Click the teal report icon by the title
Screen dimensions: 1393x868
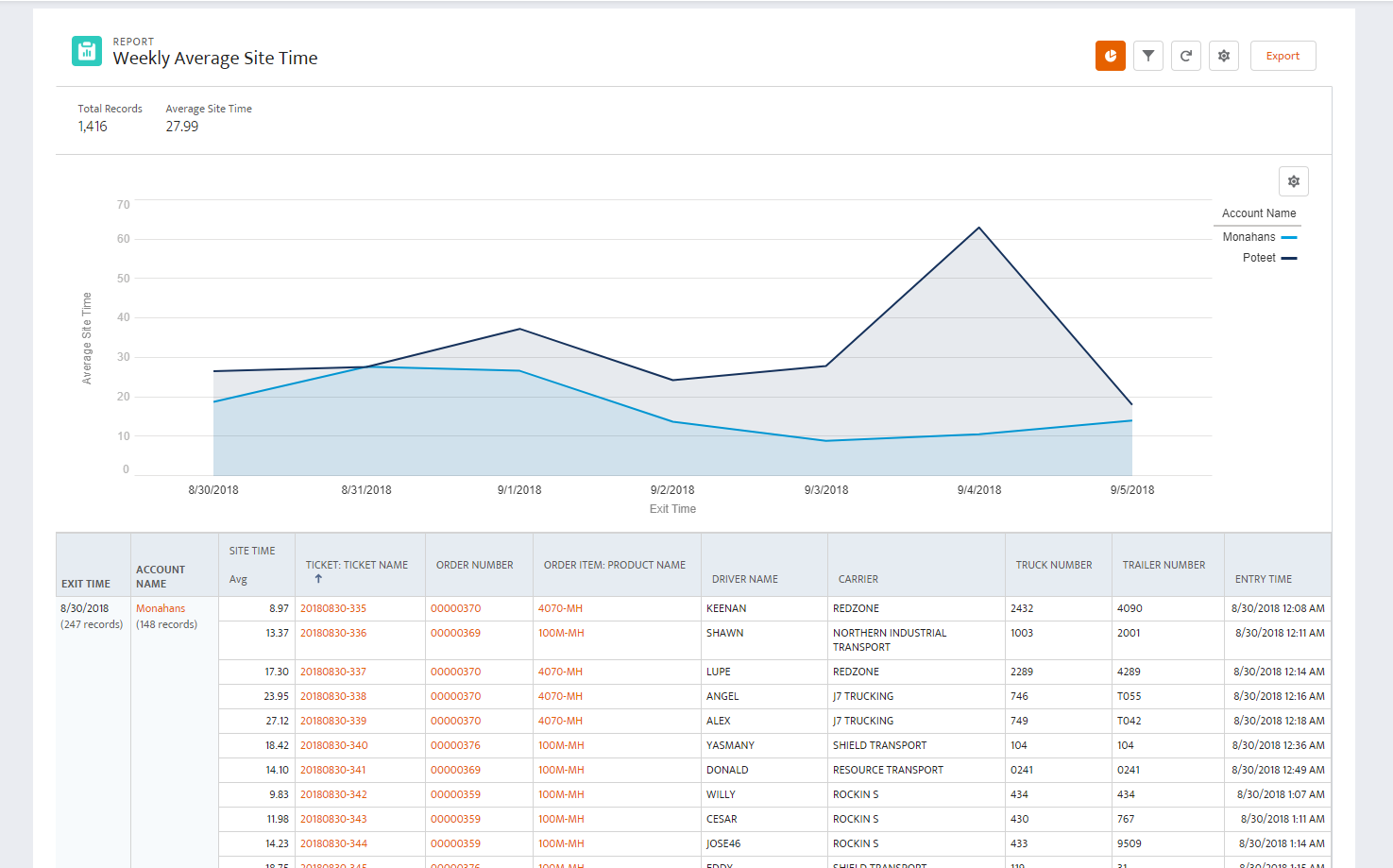coord(87,51)
